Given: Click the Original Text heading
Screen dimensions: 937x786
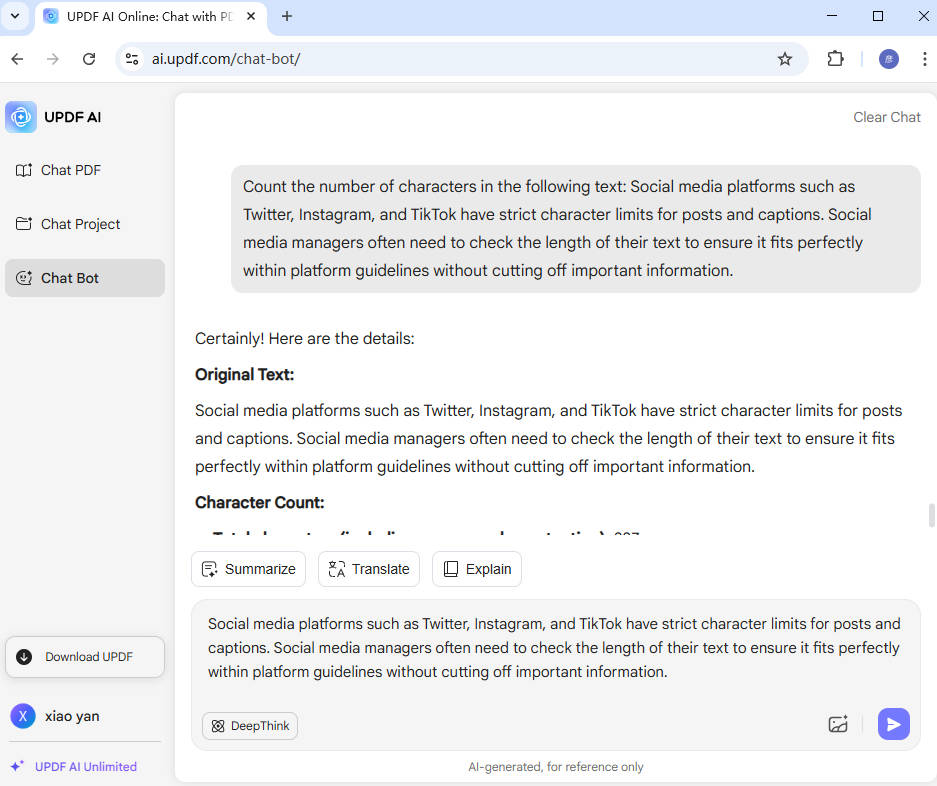Looking at the screenshot, I should (x=244, y=375).
